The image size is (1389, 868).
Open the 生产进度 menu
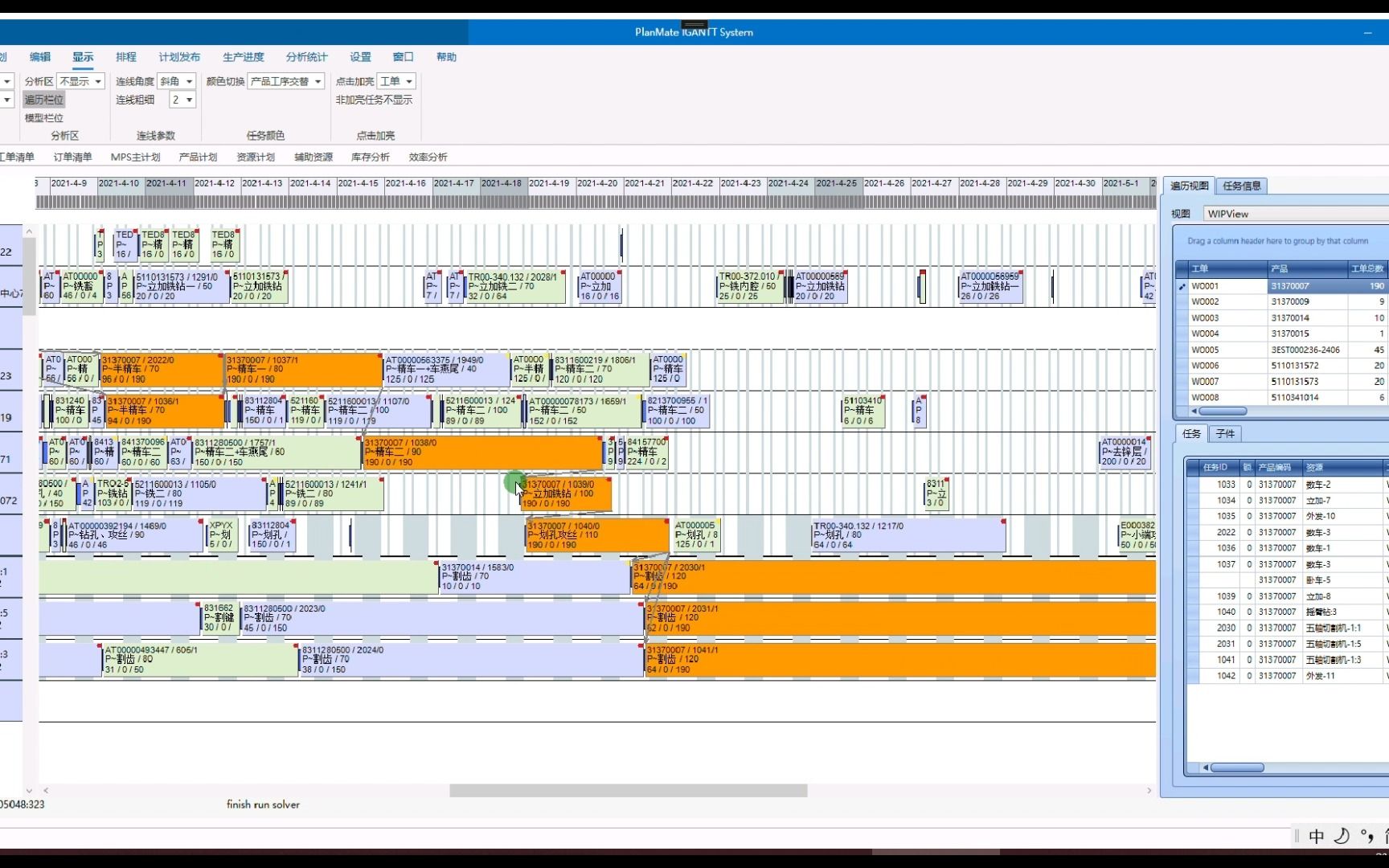coord(244,57)
